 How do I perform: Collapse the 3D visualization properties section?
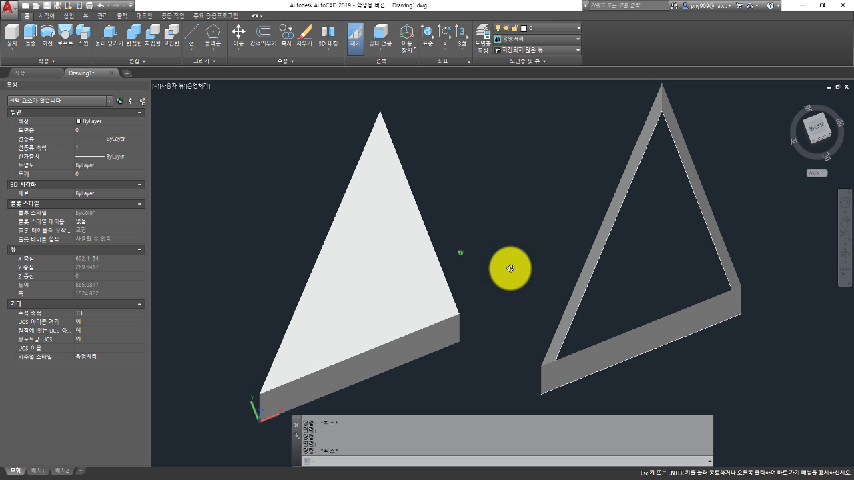click(140, 185)
